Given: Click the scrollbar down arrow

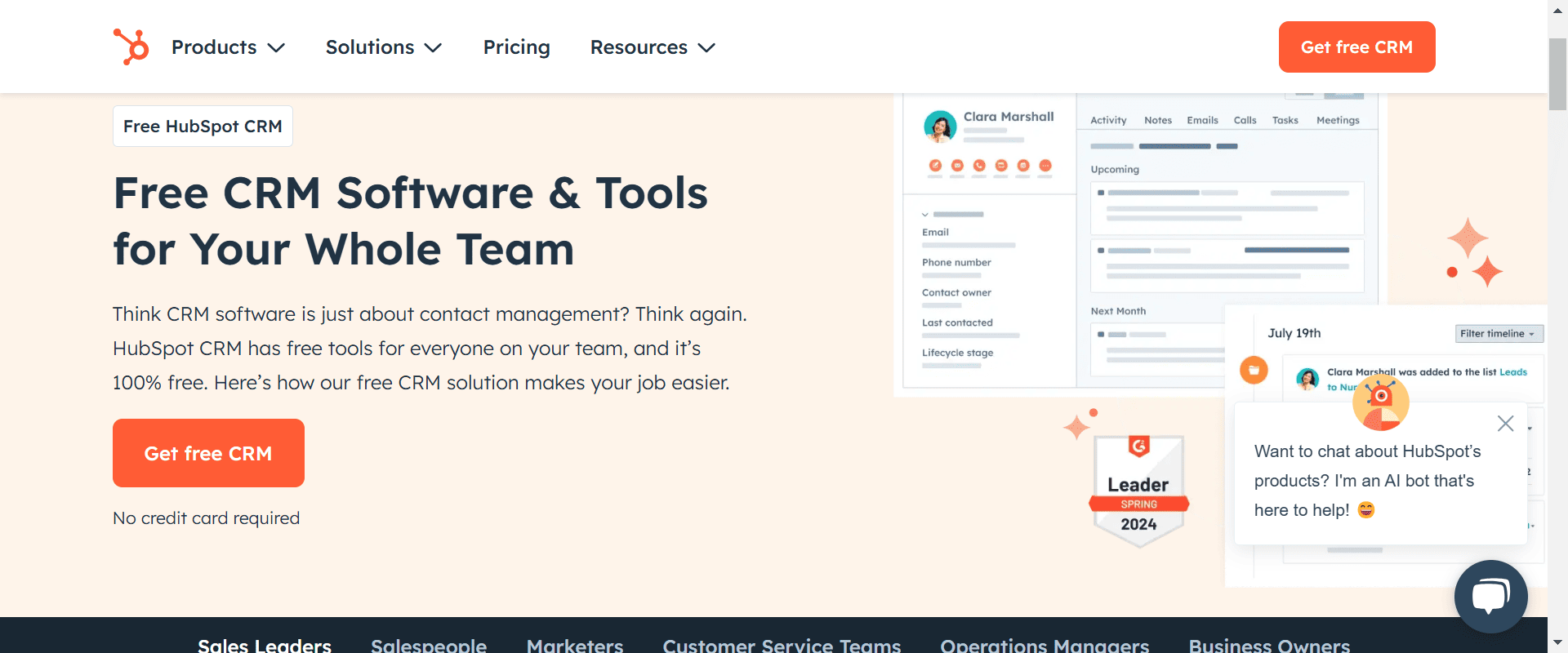Looking at the screenshot, I should pos(1557,643).
